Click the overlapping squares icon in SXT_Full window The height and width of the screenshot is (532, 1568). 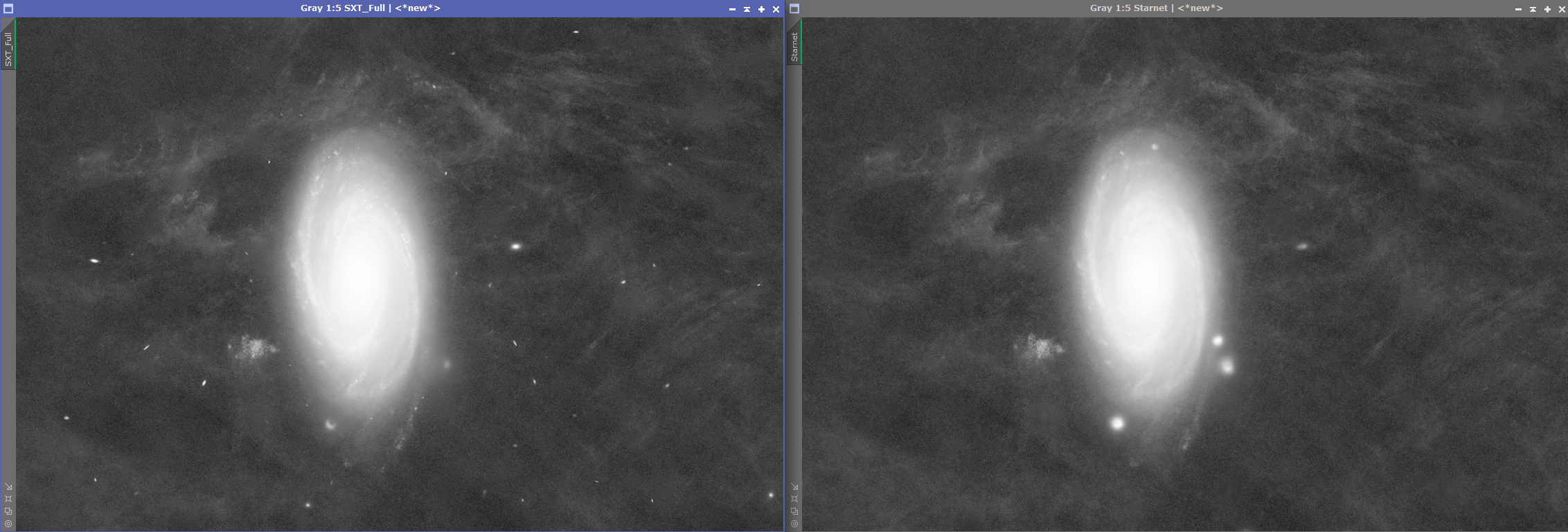8,511
